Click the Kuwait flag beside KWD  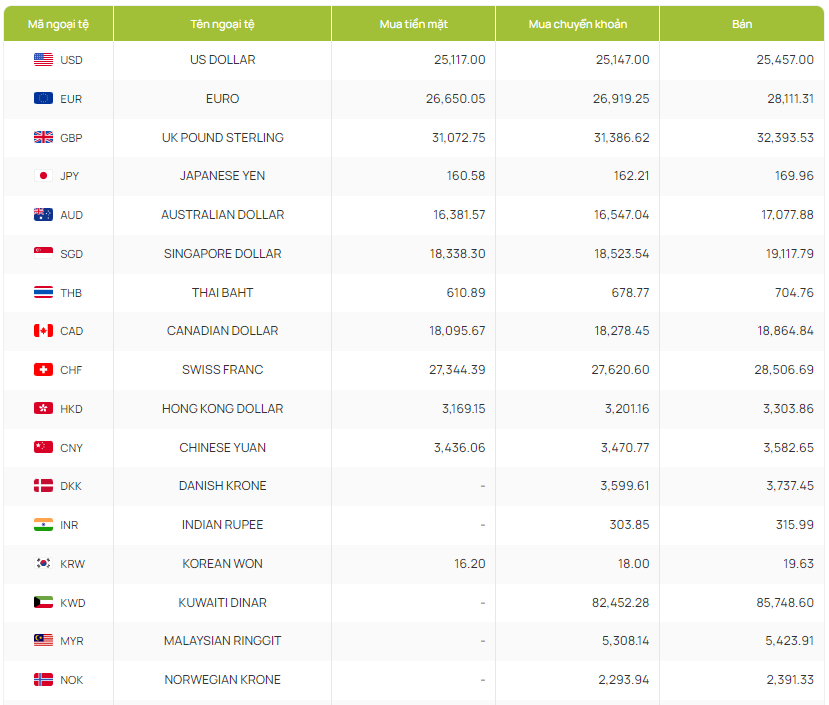coord(43,603)
